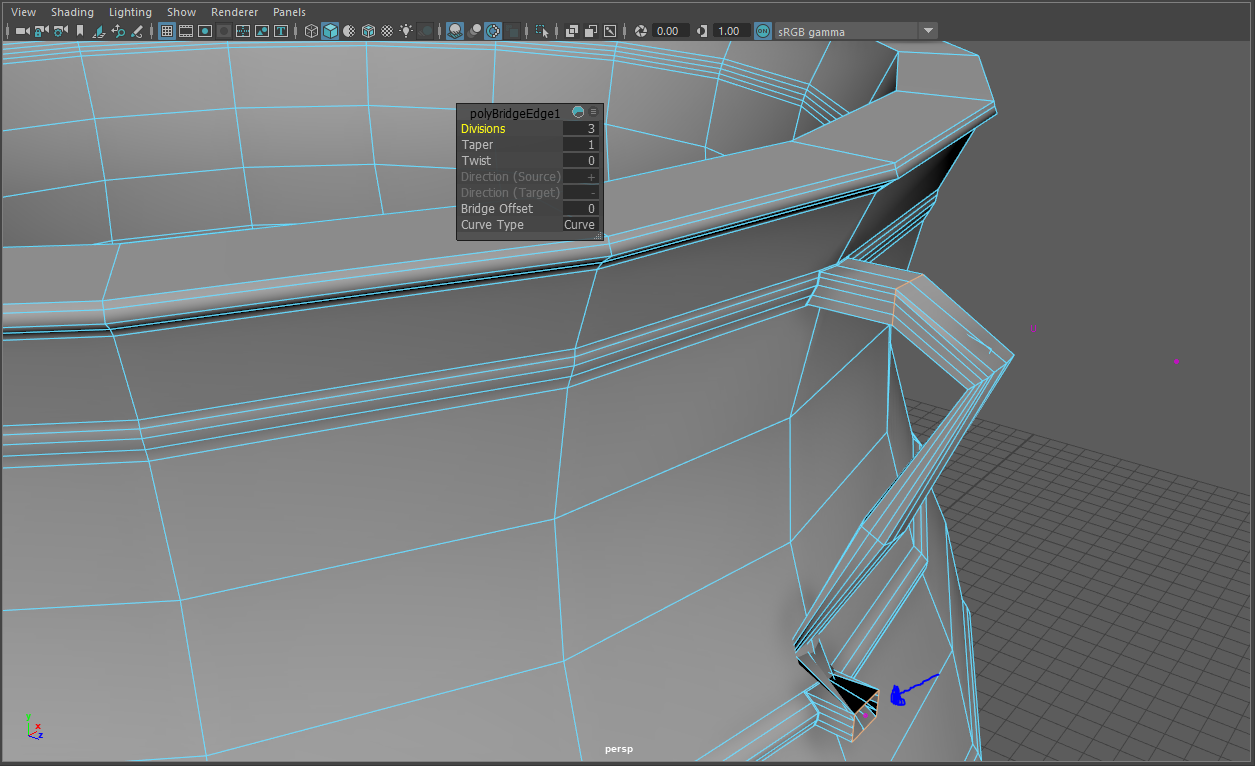This screenshot has height=766, width=1255.
Task: Select the smooth shaded display mode icon
Action: point(331,30)
